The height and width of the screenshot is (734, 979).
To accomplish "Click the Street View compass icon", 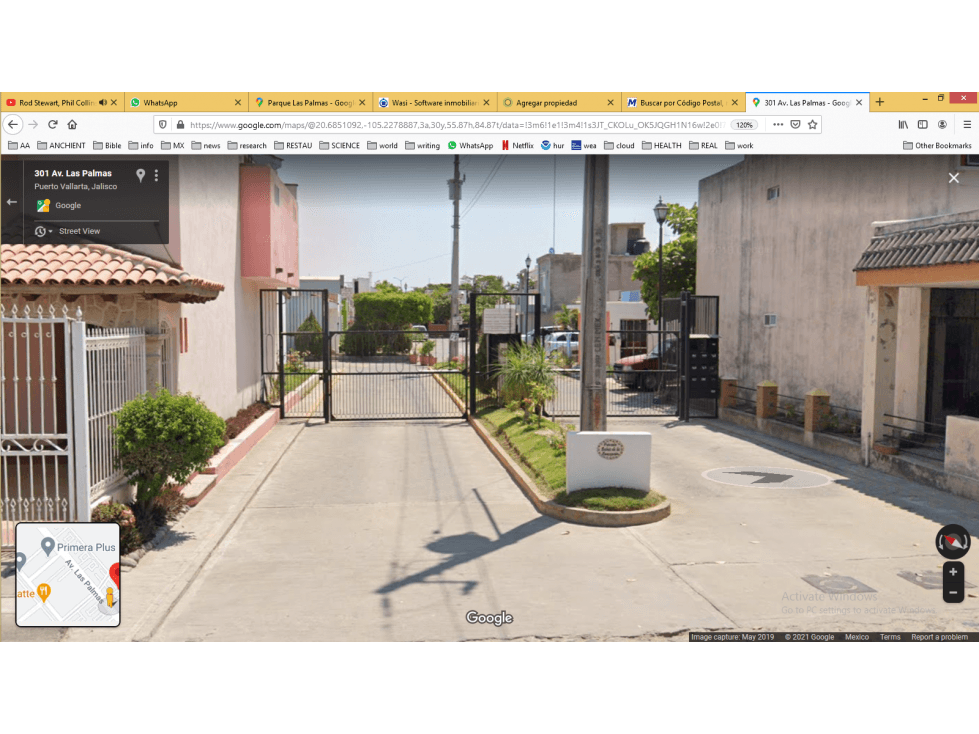I will [x=952, y=541].
